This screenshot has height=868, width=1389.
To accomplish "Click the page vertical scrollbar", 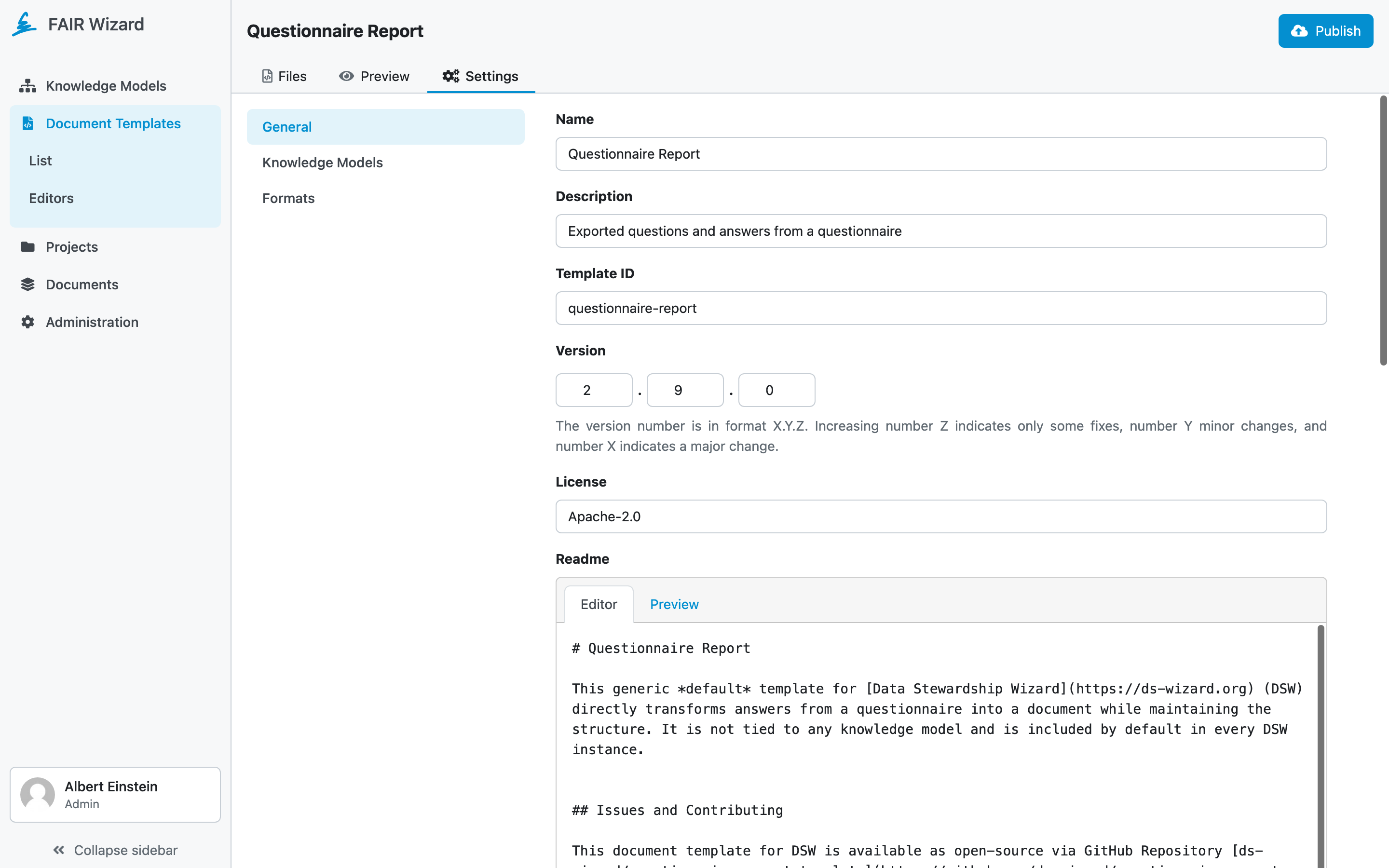I will click(x=1383, y=231).
